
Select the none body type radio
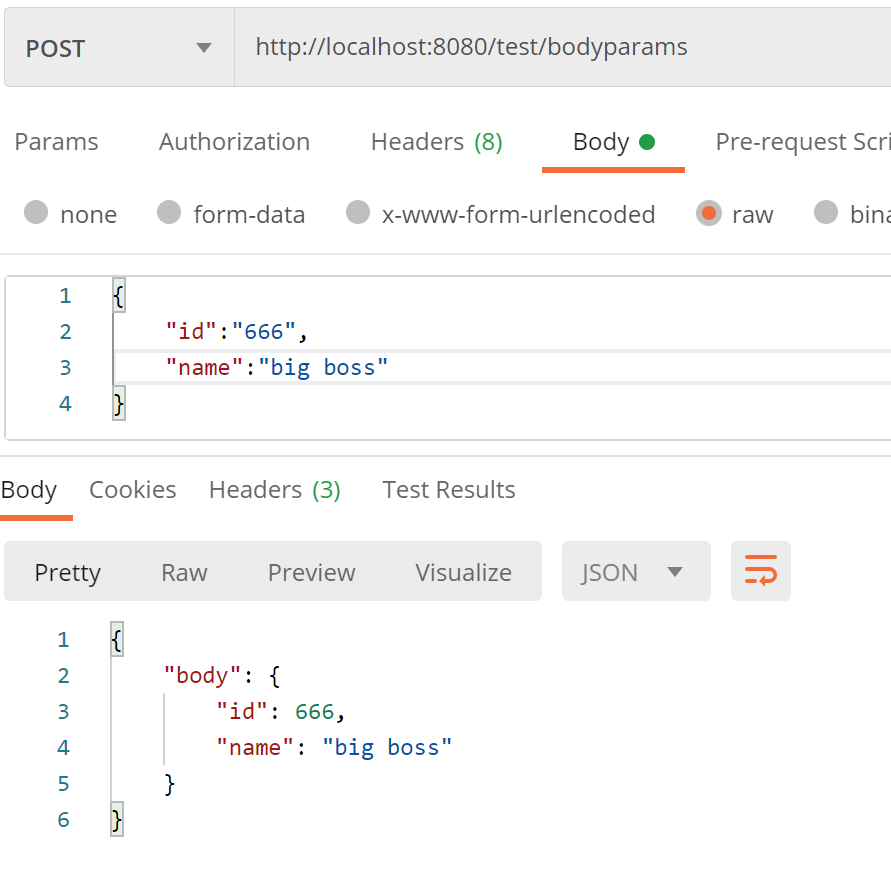(37, 213)
